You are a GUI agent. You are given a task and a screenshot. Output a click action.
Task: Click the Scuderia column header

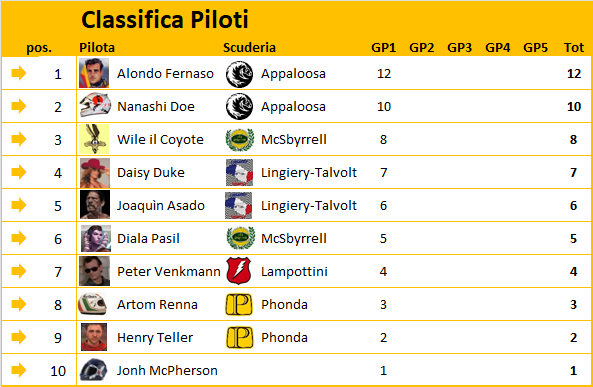pyautogui.click(x=249, y=48)
